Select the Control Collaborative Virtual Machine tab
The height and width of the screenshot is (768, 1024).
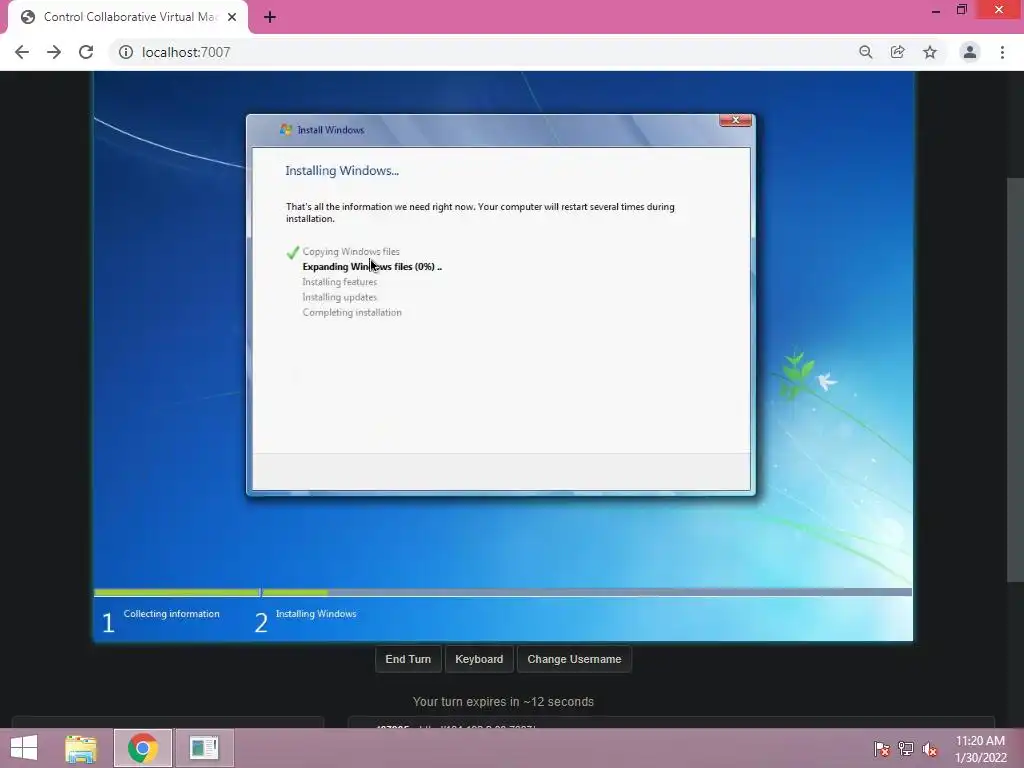[127, 17]
